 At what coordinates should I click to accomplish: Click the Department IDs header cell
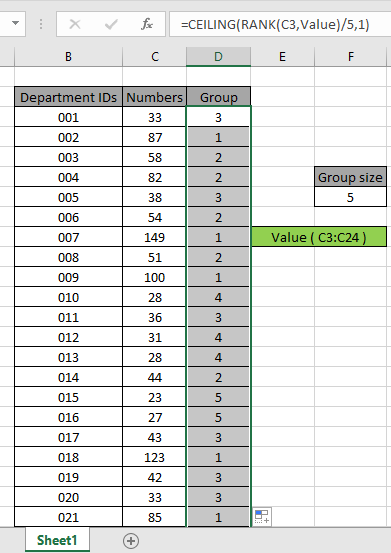pyautogui.click(x=68, y=97)
